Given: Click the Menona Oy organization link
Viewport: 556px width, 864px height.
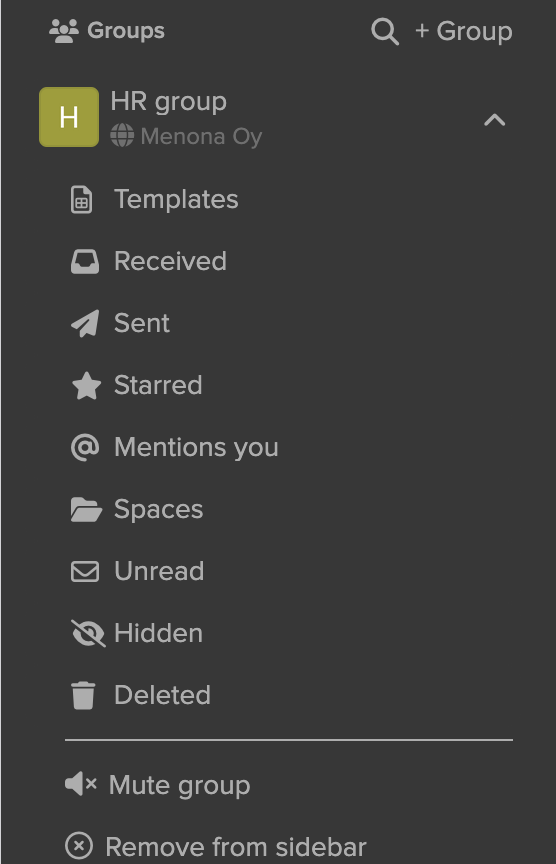Looking at the screenshot, I should [x=201, y=136].
